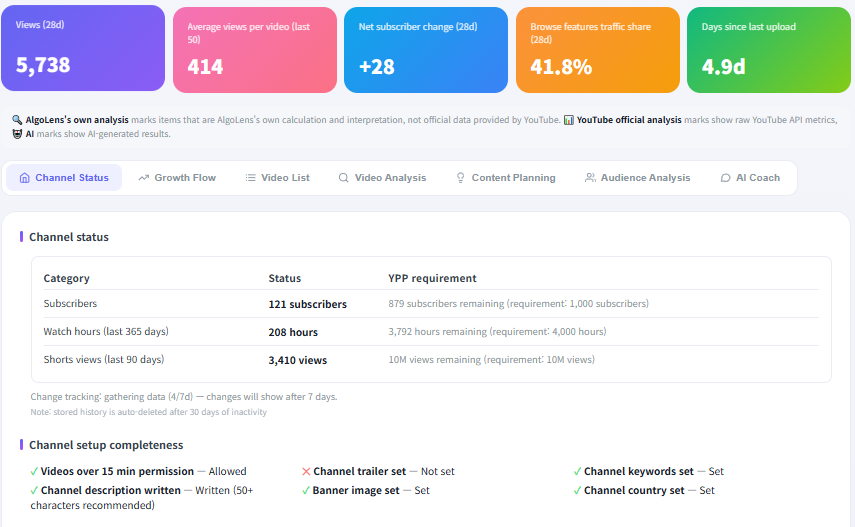Click the chat bubble icon beside AI Coach
The width and height of the screenshot is (855, 527).
pos(725,178)
